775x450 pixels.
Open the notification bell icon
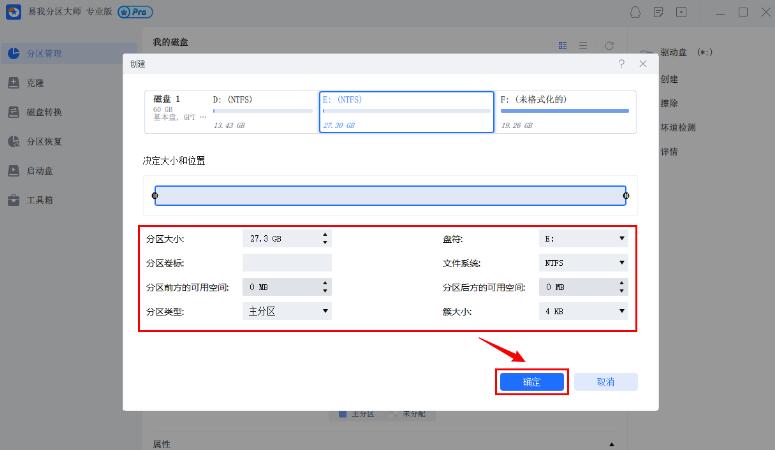point(634,12)
